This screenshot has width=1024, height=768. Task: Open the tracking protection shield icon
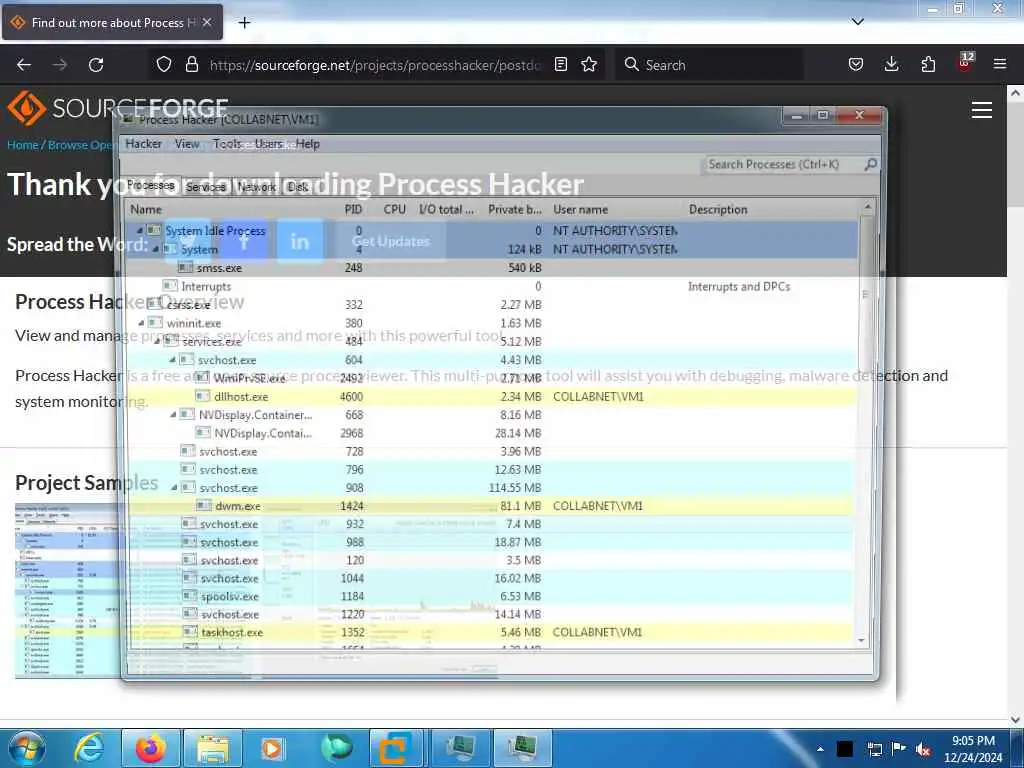[x=164, y=65]
